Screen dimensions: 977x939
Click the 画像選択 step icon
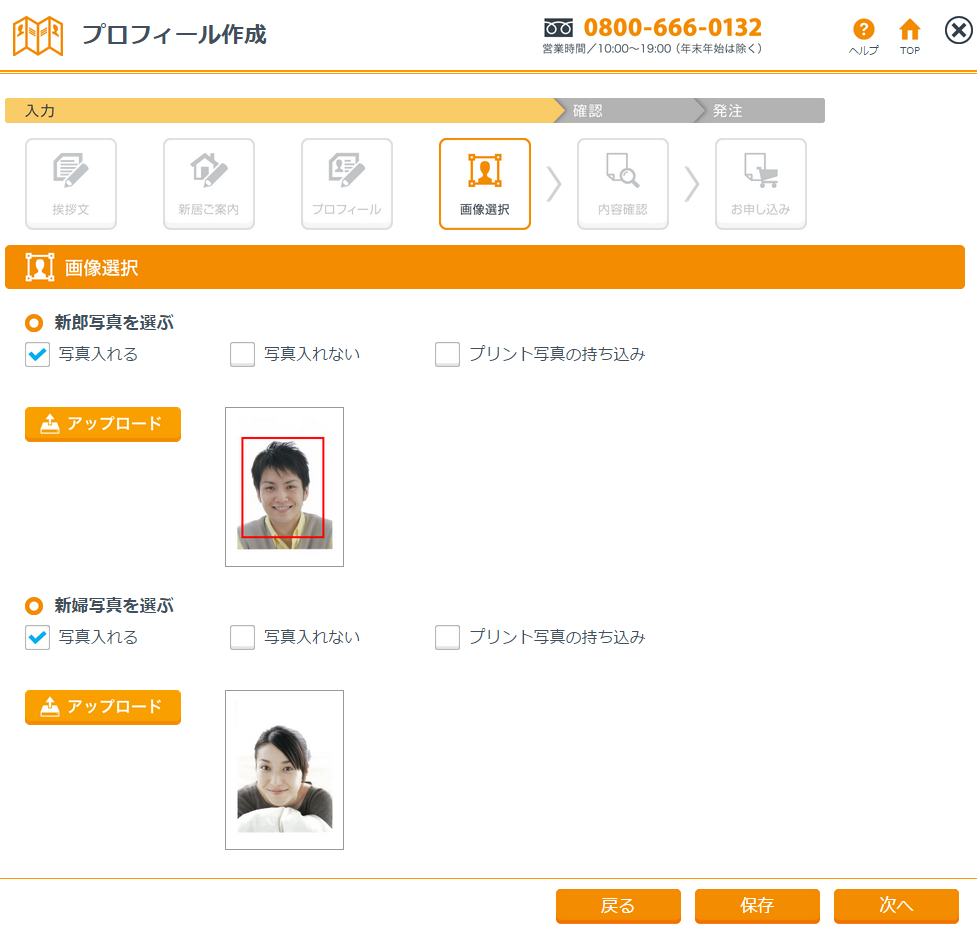point(485,183)
